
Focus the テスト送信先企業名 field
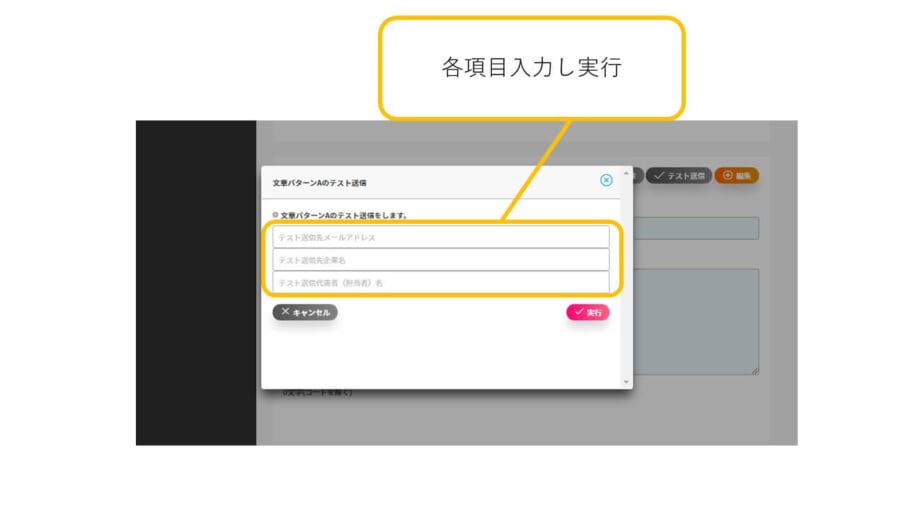[440, 260]
